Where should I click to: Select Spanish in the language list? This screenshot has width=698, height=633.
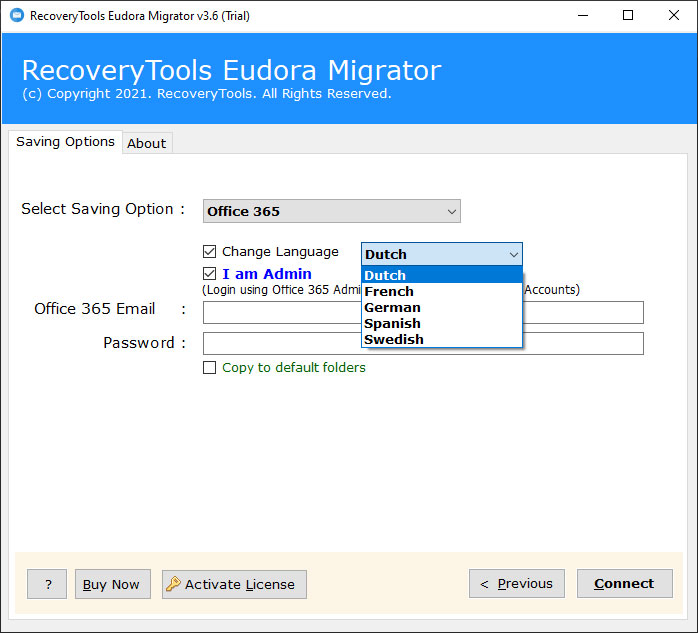(x=442, y=323)
